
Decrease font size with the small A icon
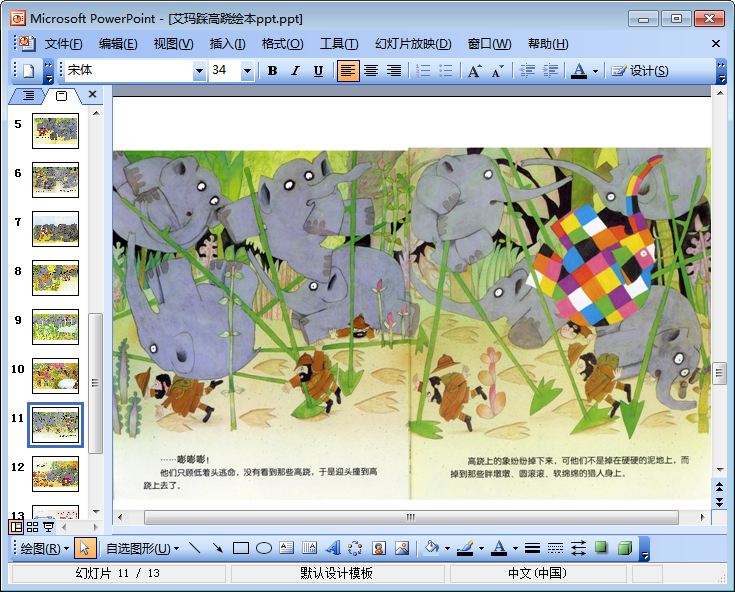(497, 71)
